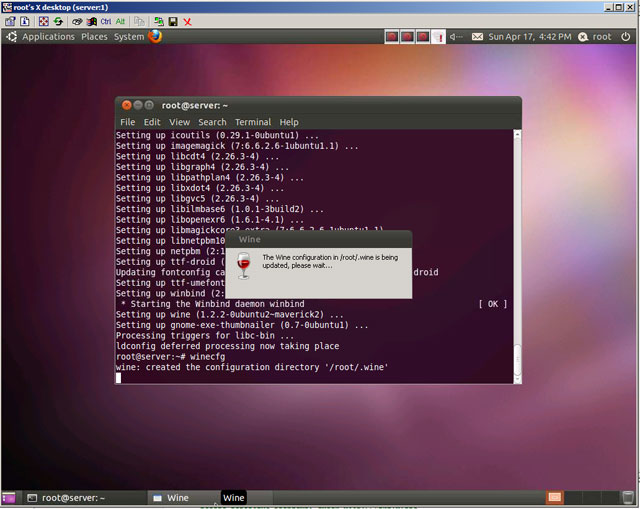Image resolution: width=640 pixels, height=509 pixels.
Task: Click the '[ OK ]' status text
Action: (493, 304)
